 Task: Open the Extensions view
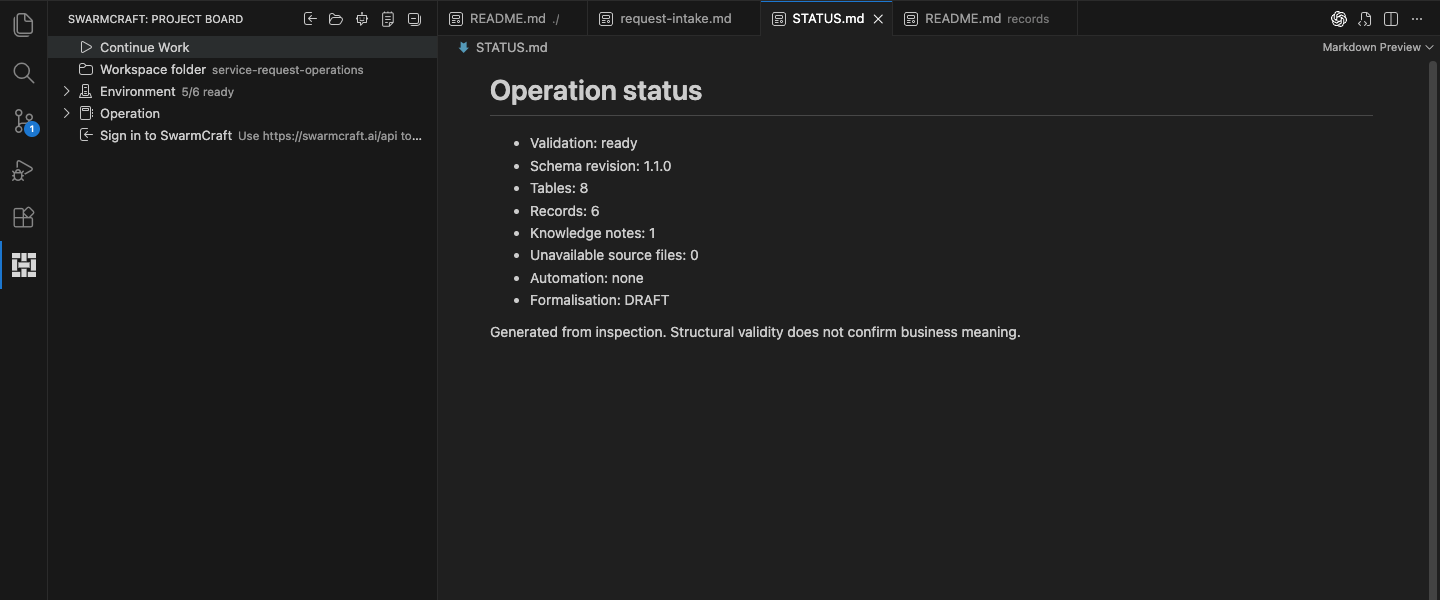(x=23, y=217)
